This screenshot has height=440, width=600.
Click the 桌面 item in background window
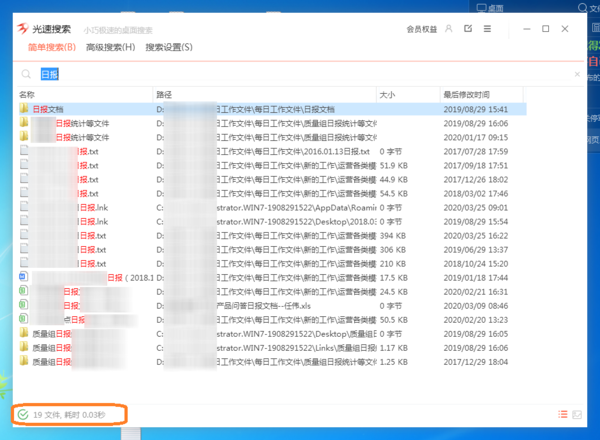[x=490, y=8]
